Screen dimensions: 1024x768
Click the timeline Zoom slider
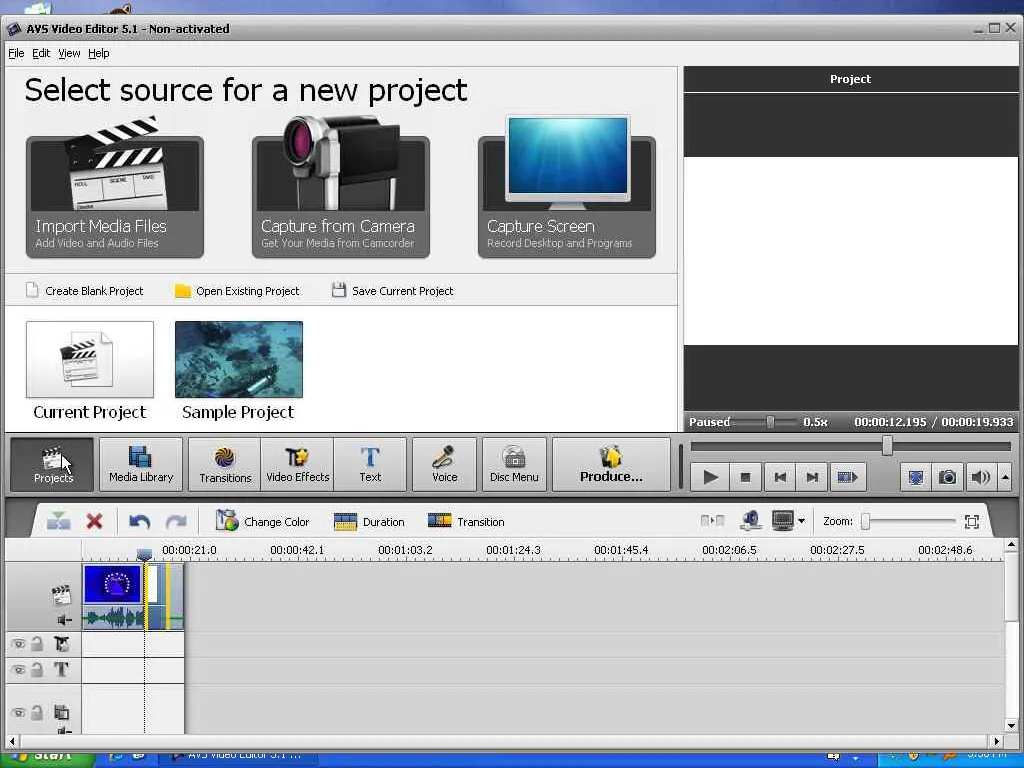click(865, 521)
